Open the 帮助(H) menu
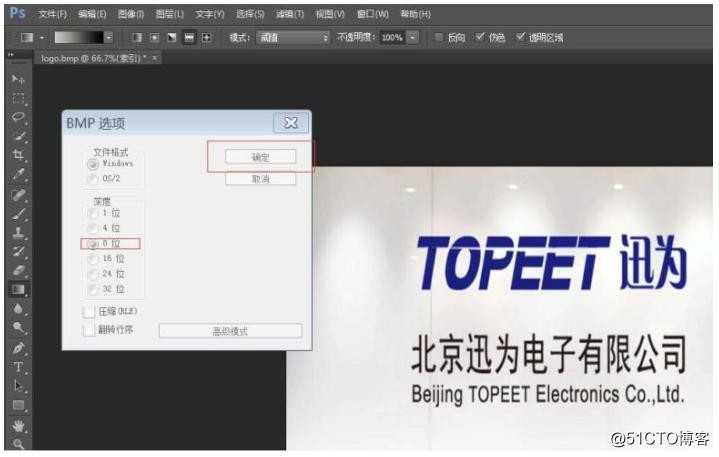Image resolution: width=719 pixels, height=457 pixels. (415, 14)
